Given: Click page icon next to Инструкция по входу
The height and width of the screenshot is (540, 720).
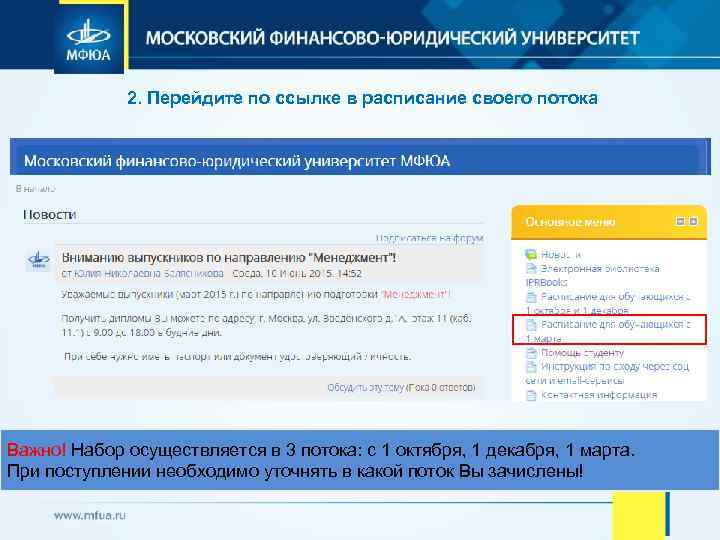Looking at the screenshot, I should pyautogui.click(x=531, y=366).
